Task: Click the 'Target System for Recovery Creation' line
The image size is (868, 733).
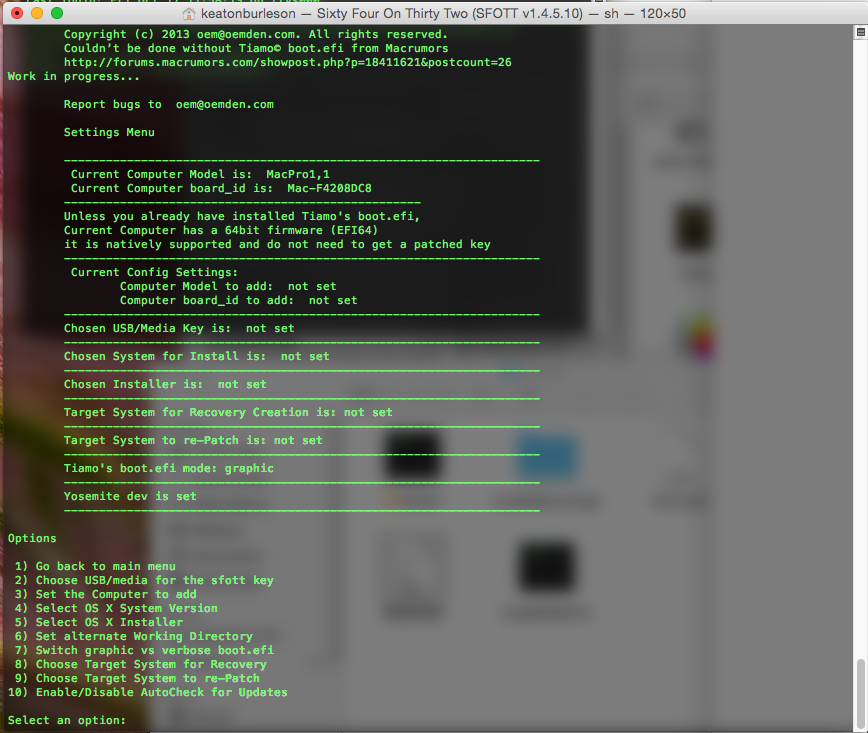Action: tap(228, 412)
